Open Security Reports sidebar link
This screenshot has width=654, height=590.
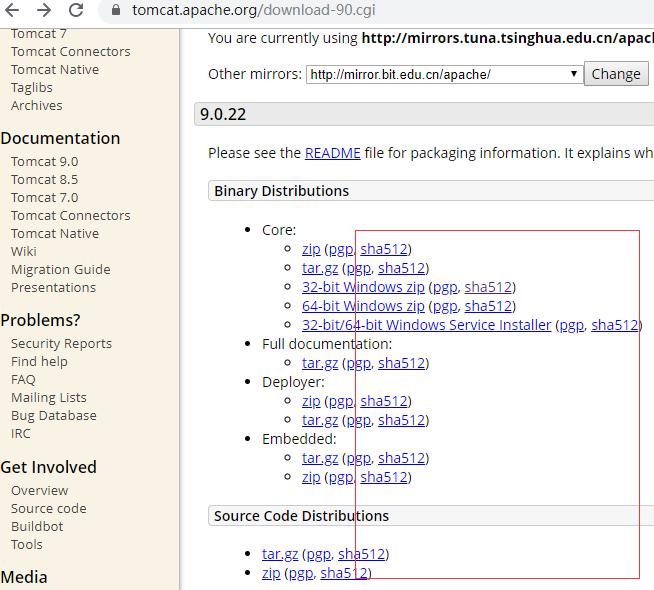tap(61, 343)
